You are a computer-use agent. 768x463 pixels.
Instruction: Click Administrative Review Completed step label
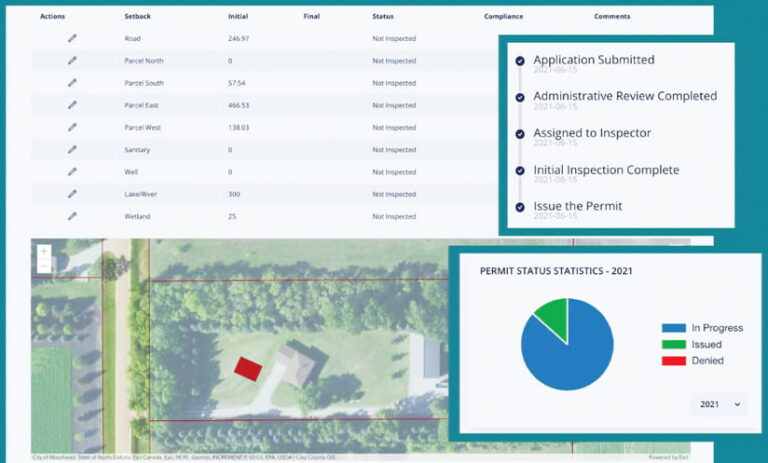click(x=625, y=96)
